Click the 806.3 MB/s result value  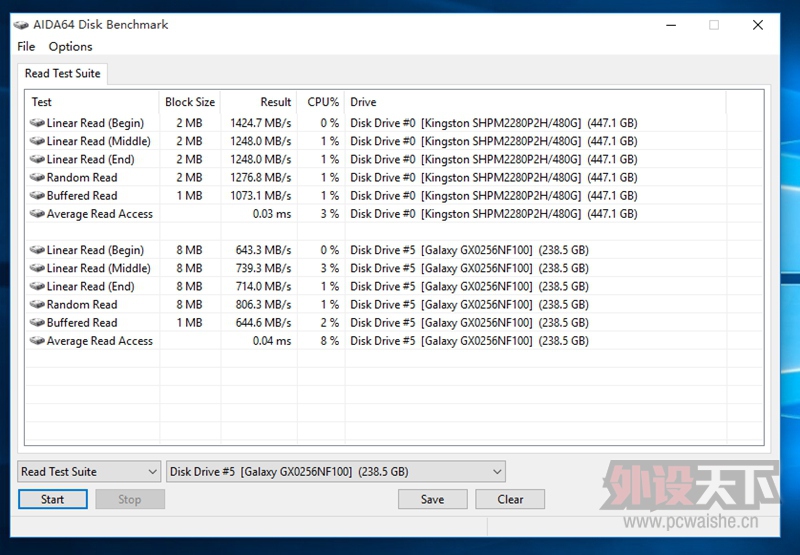pos(263,305)
